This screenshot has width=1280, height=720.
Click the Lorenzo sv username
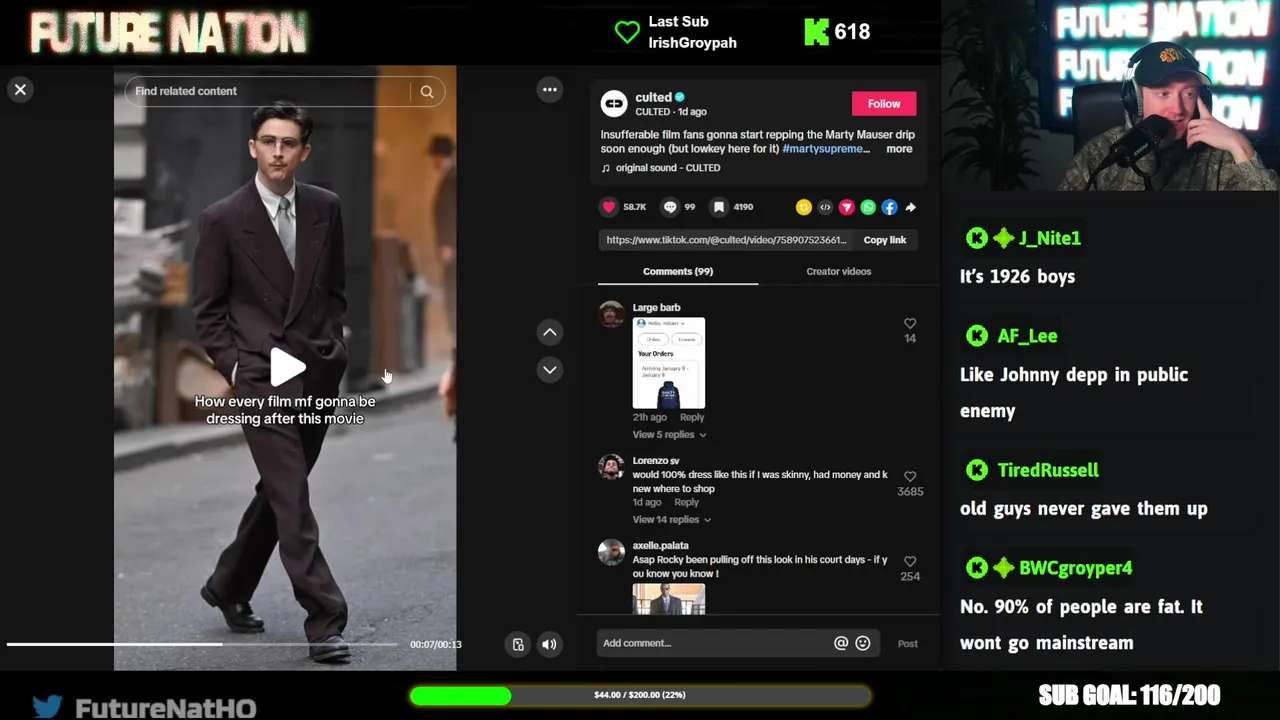pos(656,461)
